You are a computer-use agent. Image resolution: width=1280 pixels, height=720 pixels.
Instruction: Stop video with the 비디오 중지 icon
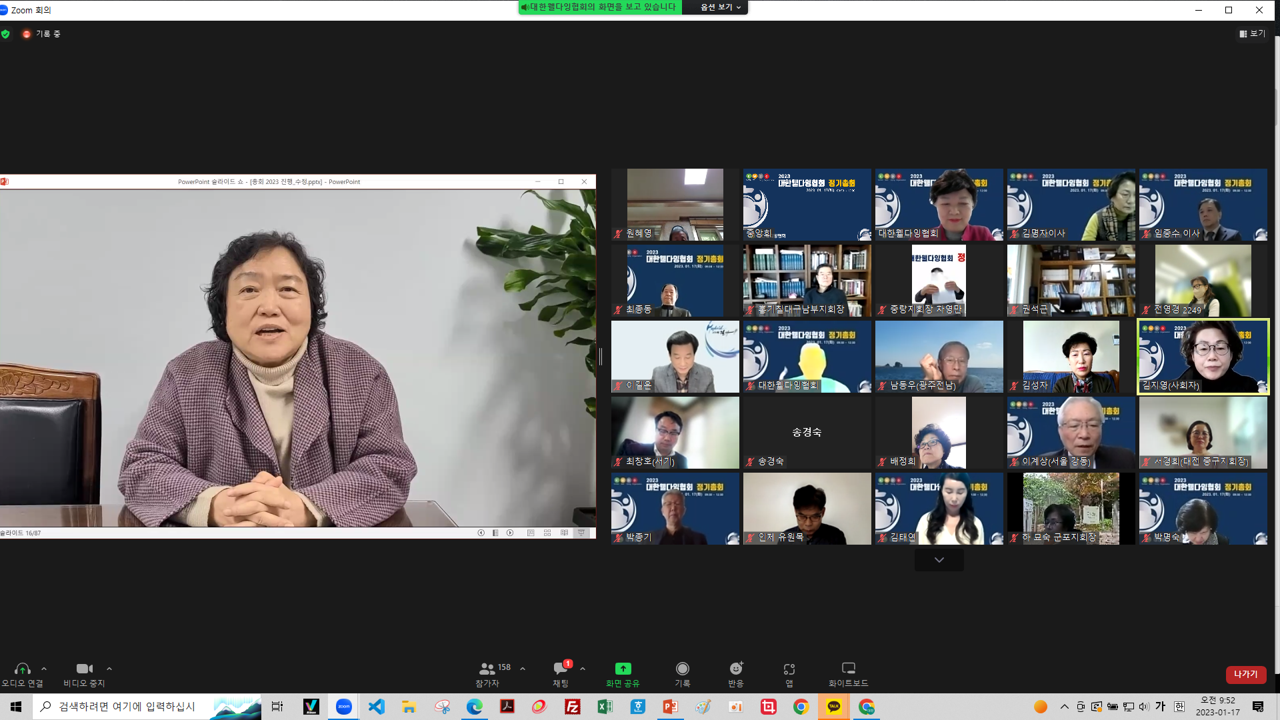pyautogui.click(x=84, y=669)
